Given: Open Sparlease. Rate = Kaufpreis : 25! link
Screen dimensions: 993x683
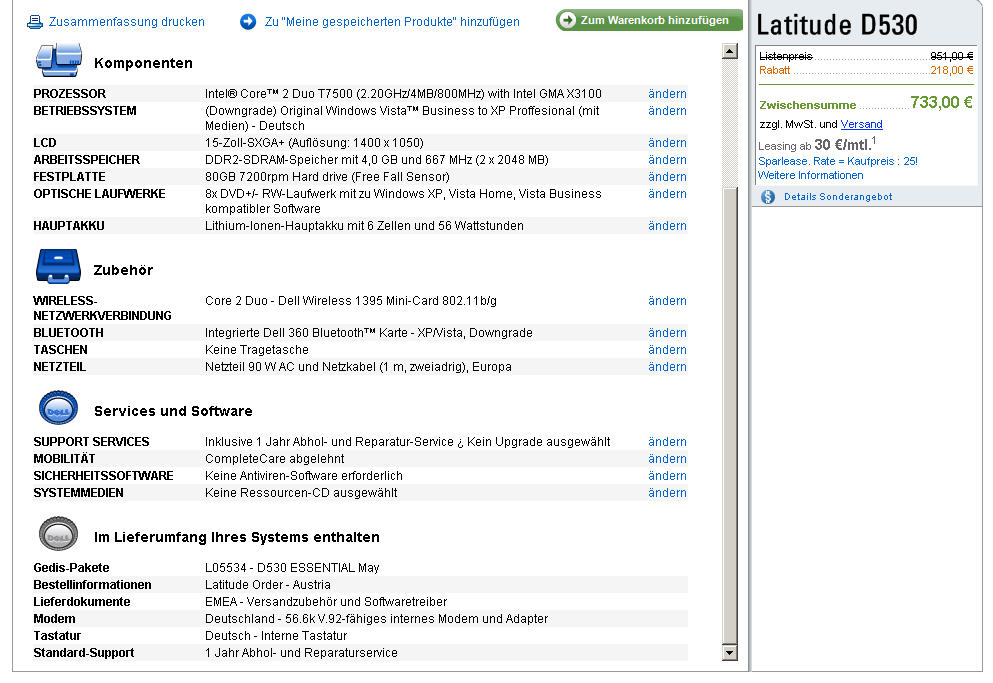Looking at the screenshot, I should [x=838, y=162].
